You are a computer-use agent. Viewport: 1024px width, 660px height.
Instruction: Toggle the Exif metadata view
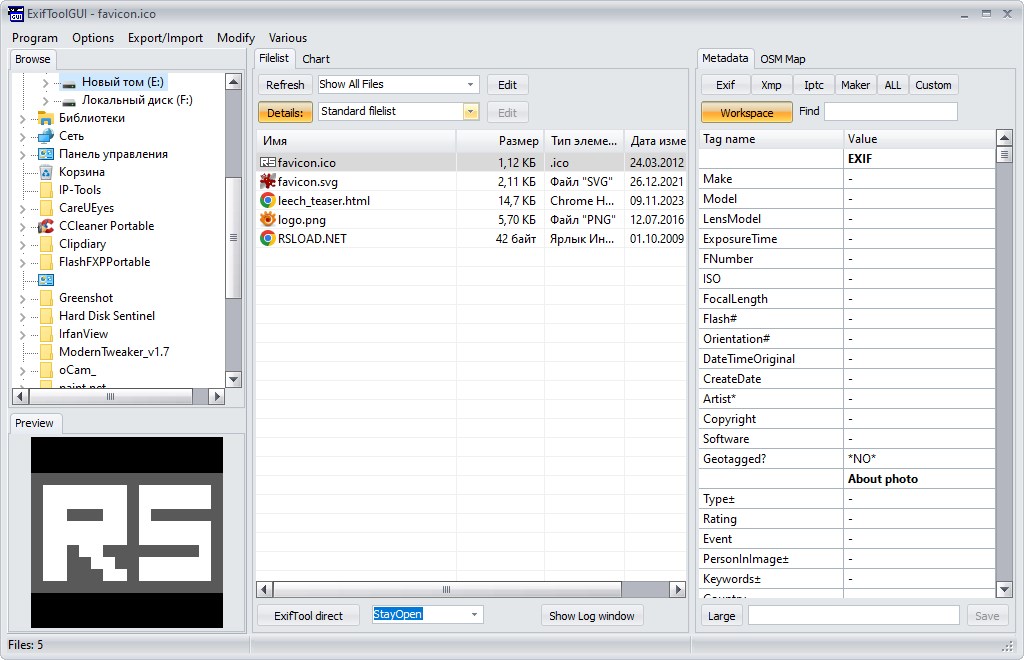click(x=725, y=85)
